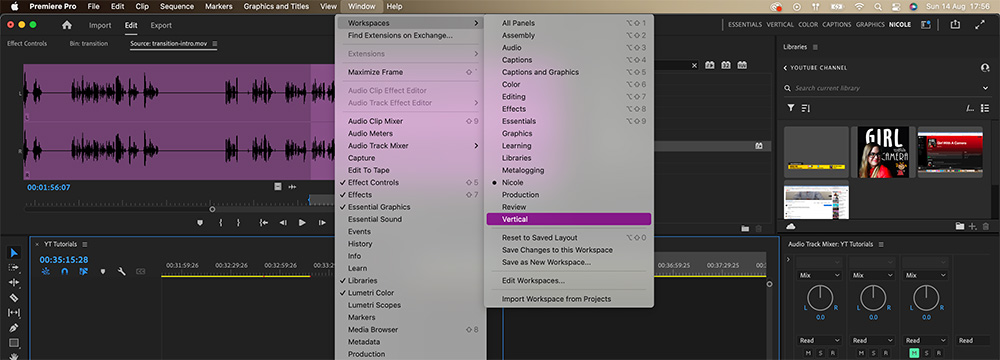Click Source monitor playhead scrubber
The image size is (1000, 360).
[x=212, y=209]
